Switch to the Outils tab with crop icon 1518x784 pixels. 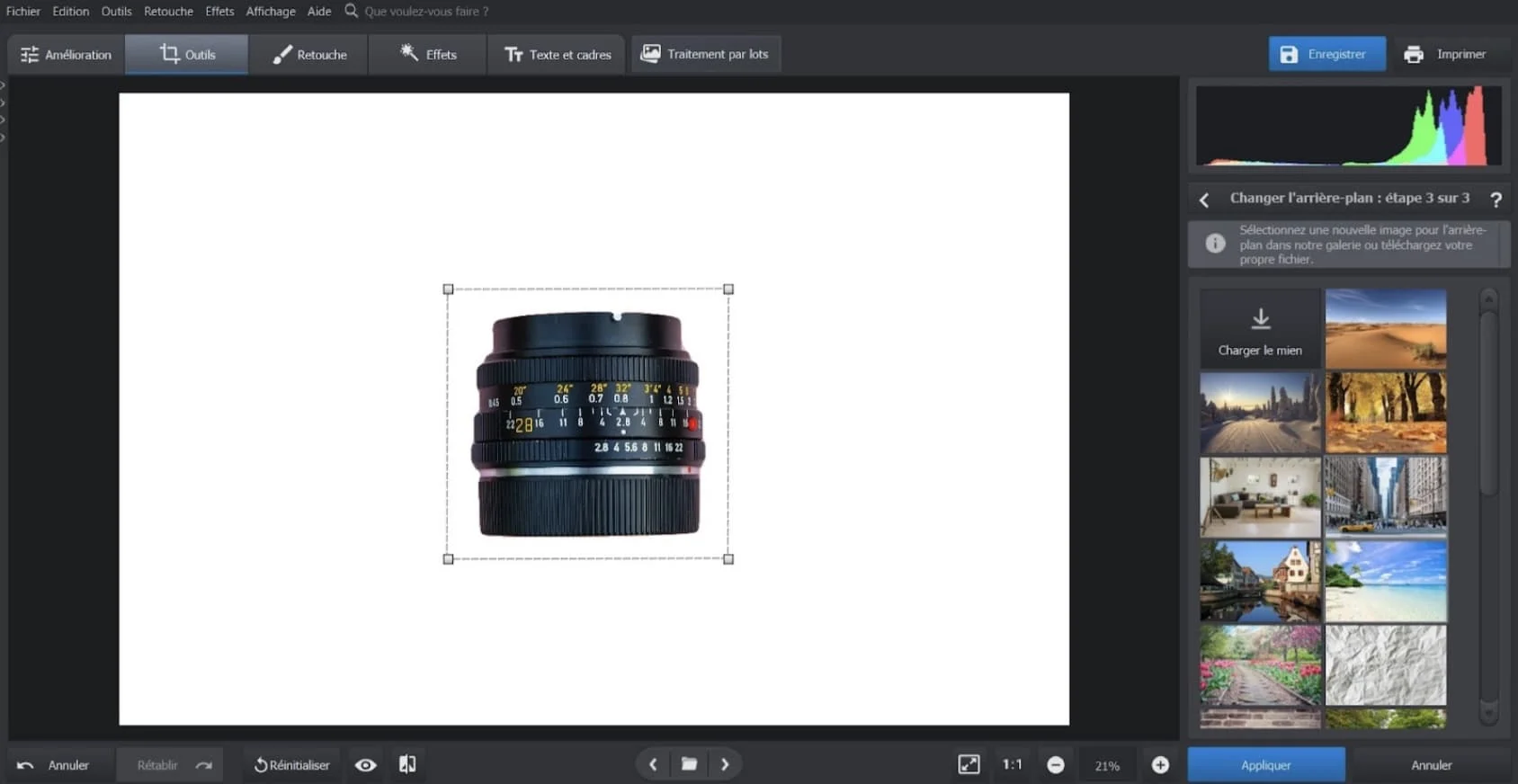(x=187, y=55)
